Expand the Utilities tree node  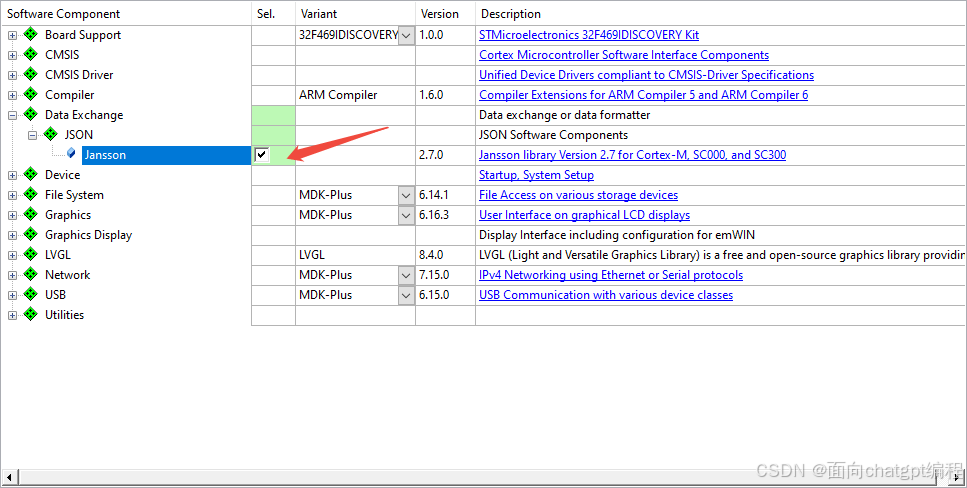(x=12, y=315)
